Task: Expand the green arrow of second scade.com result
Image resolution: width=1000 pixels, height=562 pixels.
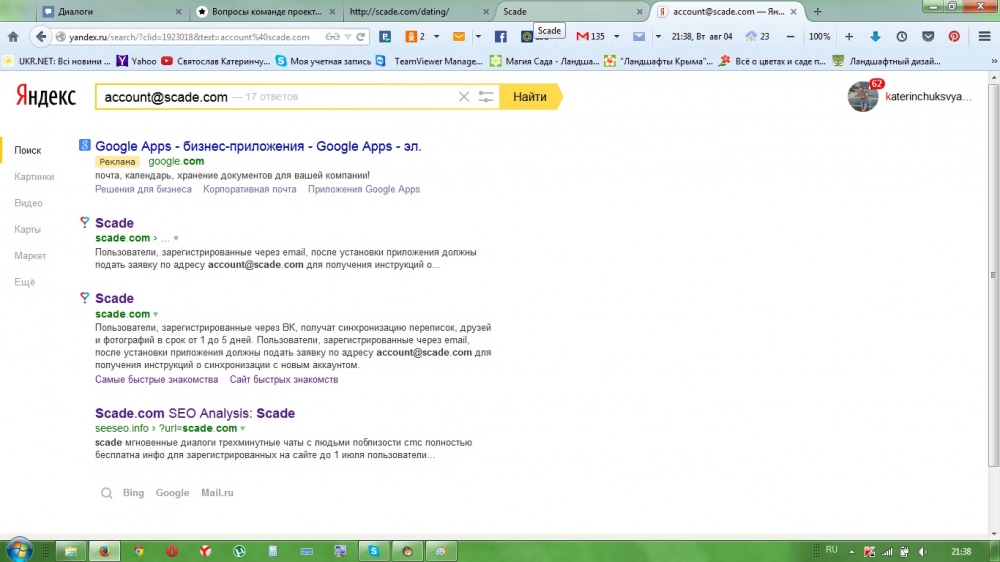Action: coord(156,314)
